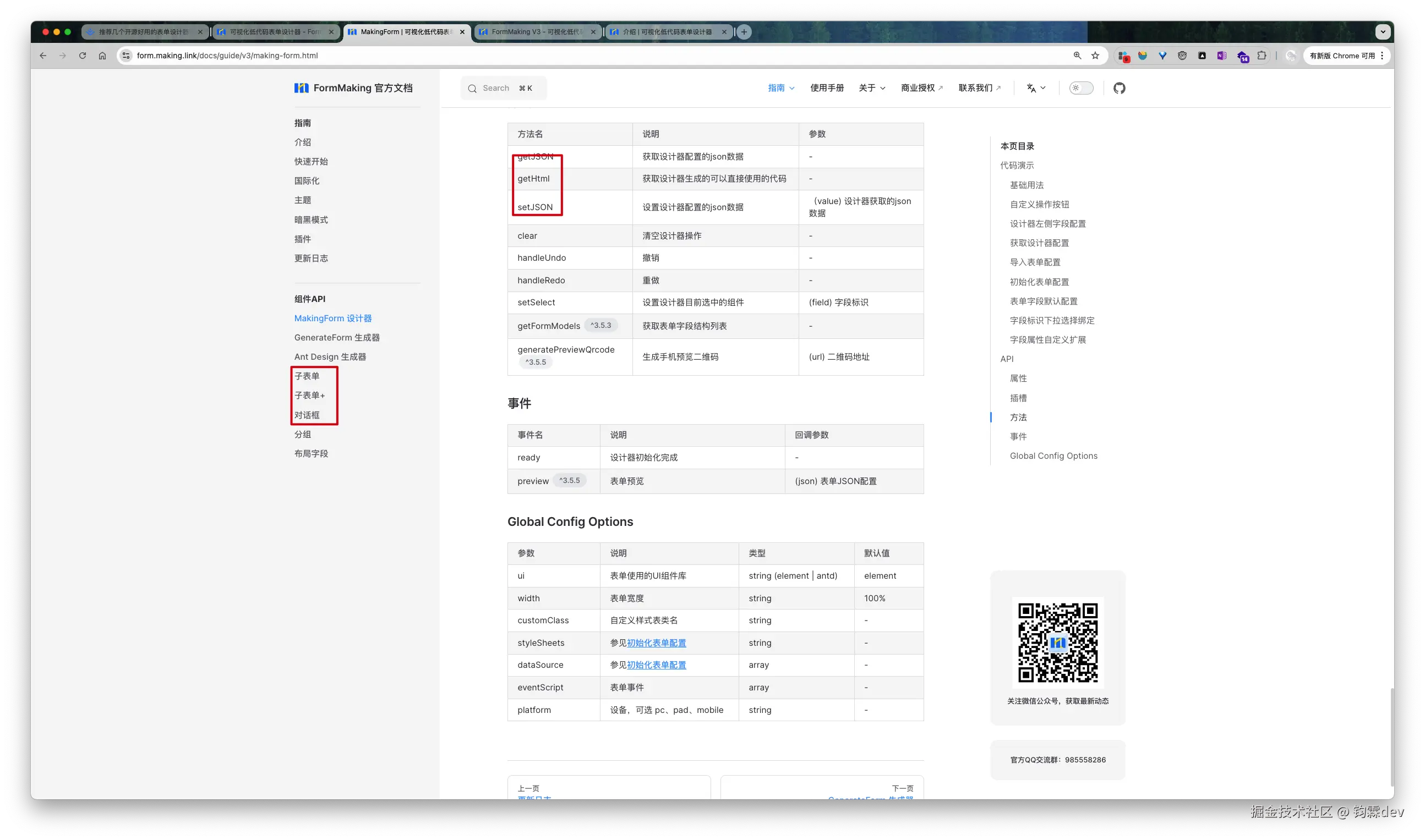Click the page vertical scrollbar
Viewport: 1425px width, 840px height.
(x=1392, y=736)
